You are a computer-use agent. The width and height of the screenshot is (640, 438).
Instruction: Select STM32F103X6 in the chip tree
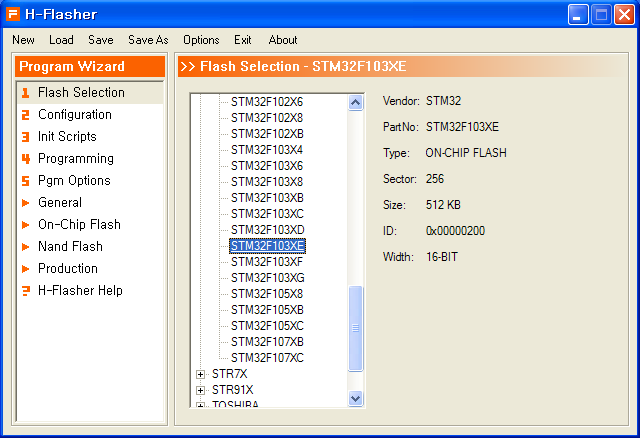point(267,166)
